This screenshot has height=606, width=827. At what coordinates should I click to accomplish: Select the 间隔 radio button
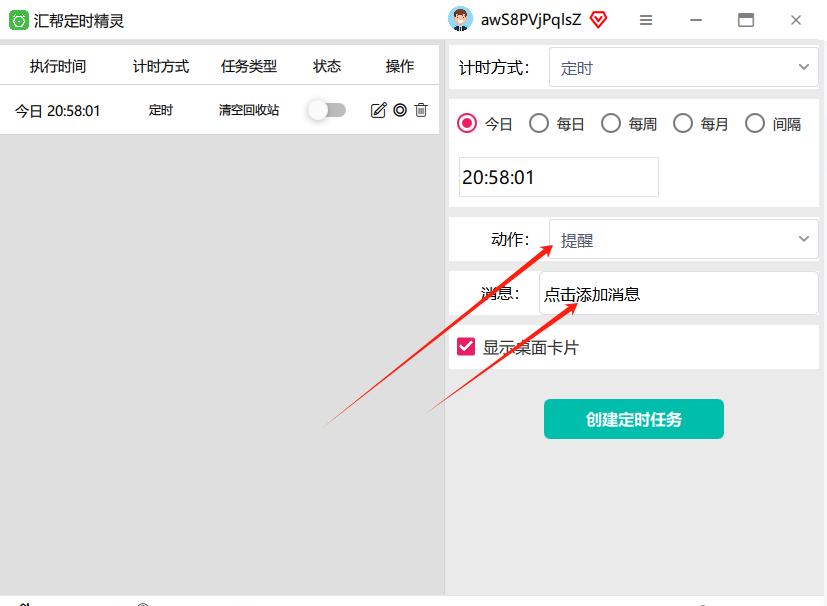[755, 123]
